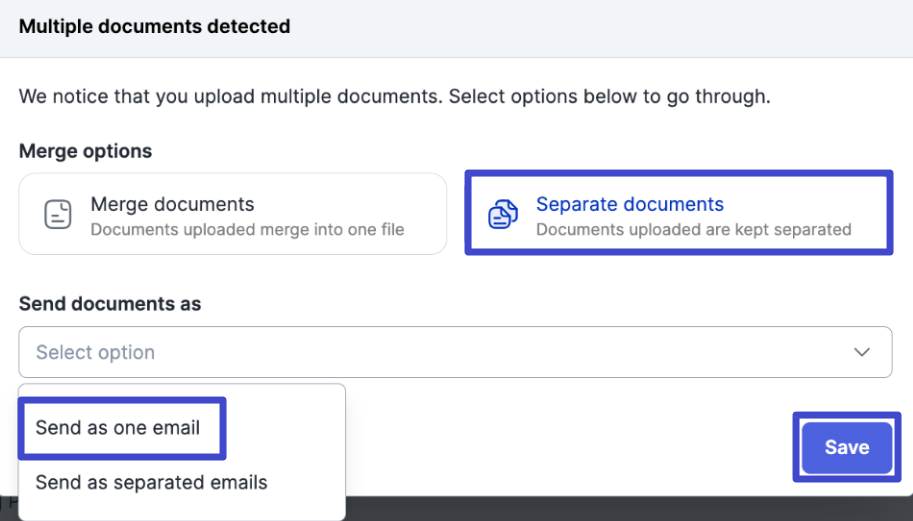The height and width of the screenshot is (521, 913).
Task: Click the upload notice instruction sentence
Action: click(x=394, y=97)
